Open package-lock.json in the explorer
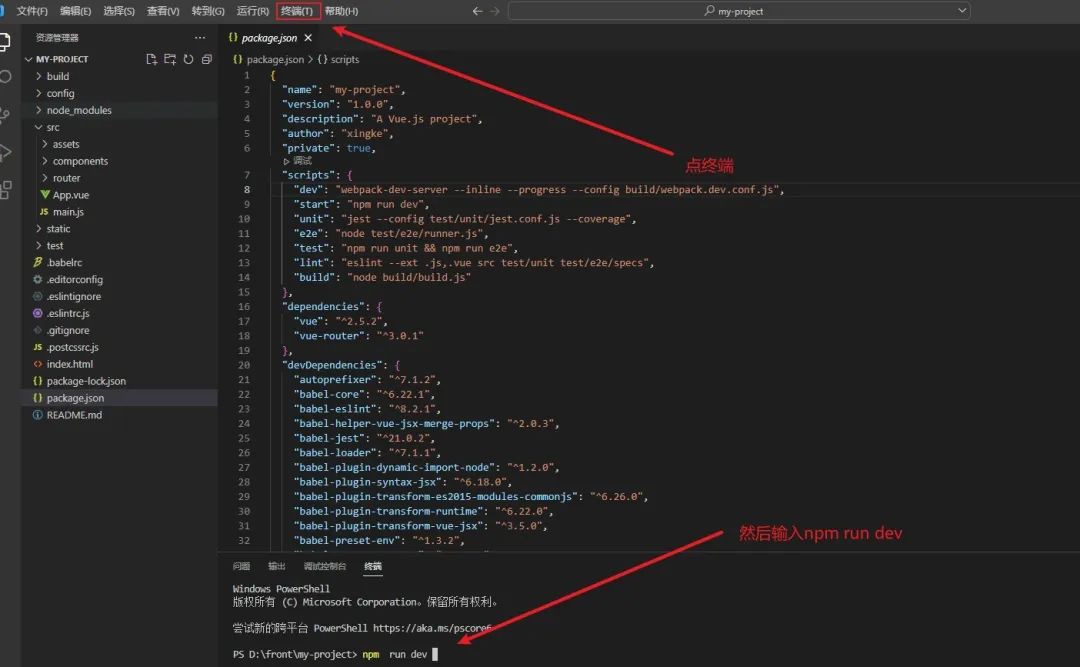This screenshot has height=667, width=1080. [x=85, y=381]
